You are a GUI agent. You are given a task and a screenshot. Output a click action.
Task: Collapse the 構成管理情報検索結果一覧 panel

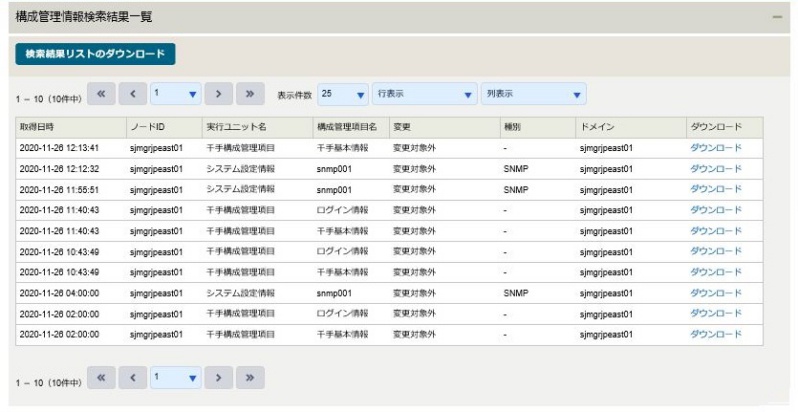[x=777, y=17]
